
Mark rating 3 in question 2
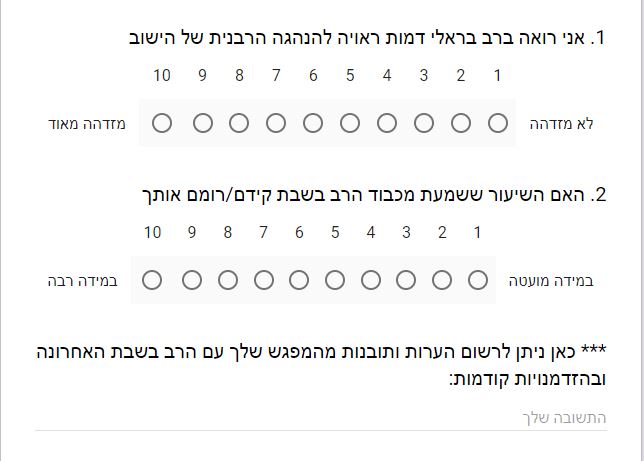[x=406, y=280]
